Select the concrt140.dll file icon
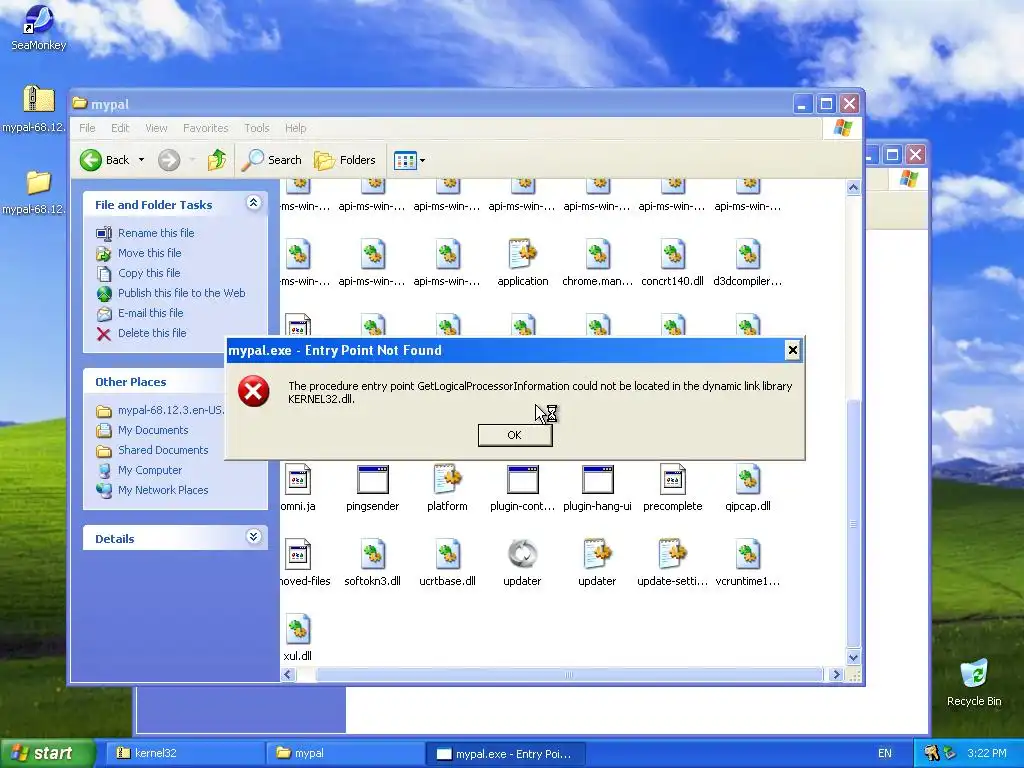This screenshot has height=768, width=1024. 673,254
